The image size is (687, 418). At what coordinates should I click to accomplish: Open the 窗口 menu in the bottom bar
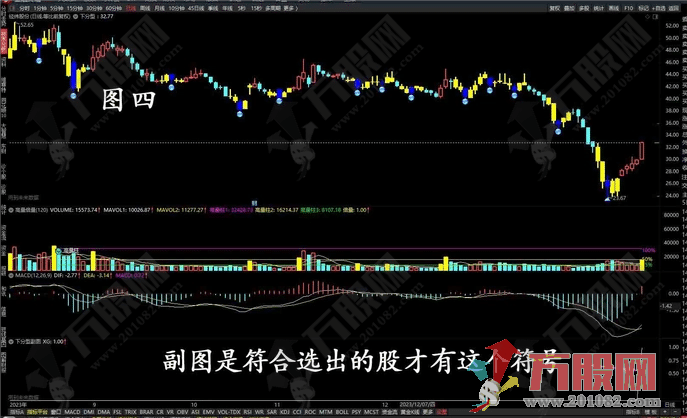(56, 412)
